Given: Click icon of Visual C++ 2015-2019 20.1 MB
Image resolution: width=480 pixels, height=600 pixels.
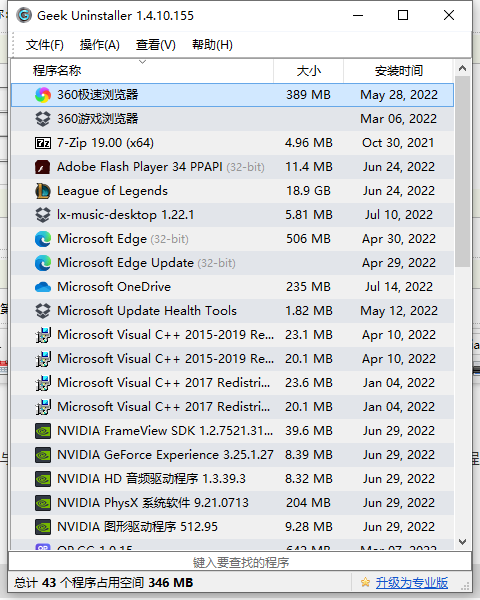Looking at the screenshot, I should point(43,359).
